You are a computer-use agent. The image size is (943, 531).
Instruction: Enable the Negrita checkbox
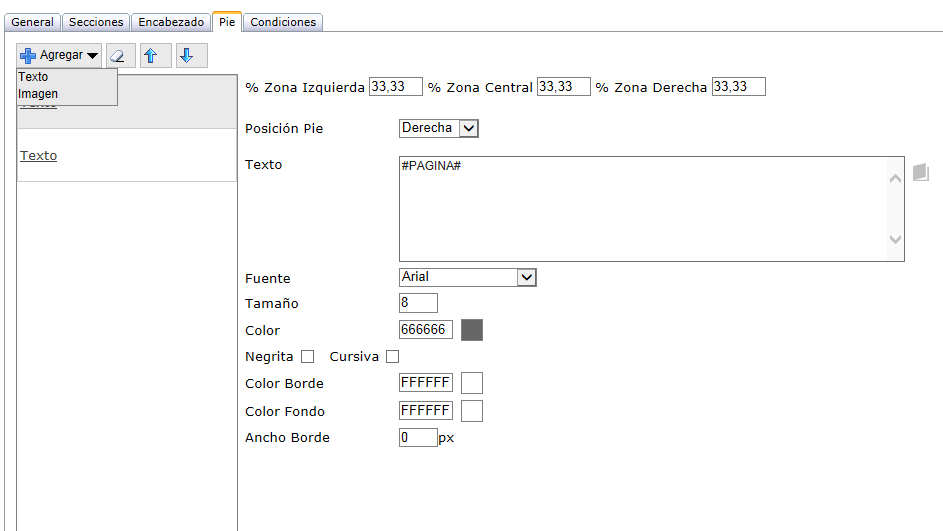pyautogui.click(x=308, y=357)
